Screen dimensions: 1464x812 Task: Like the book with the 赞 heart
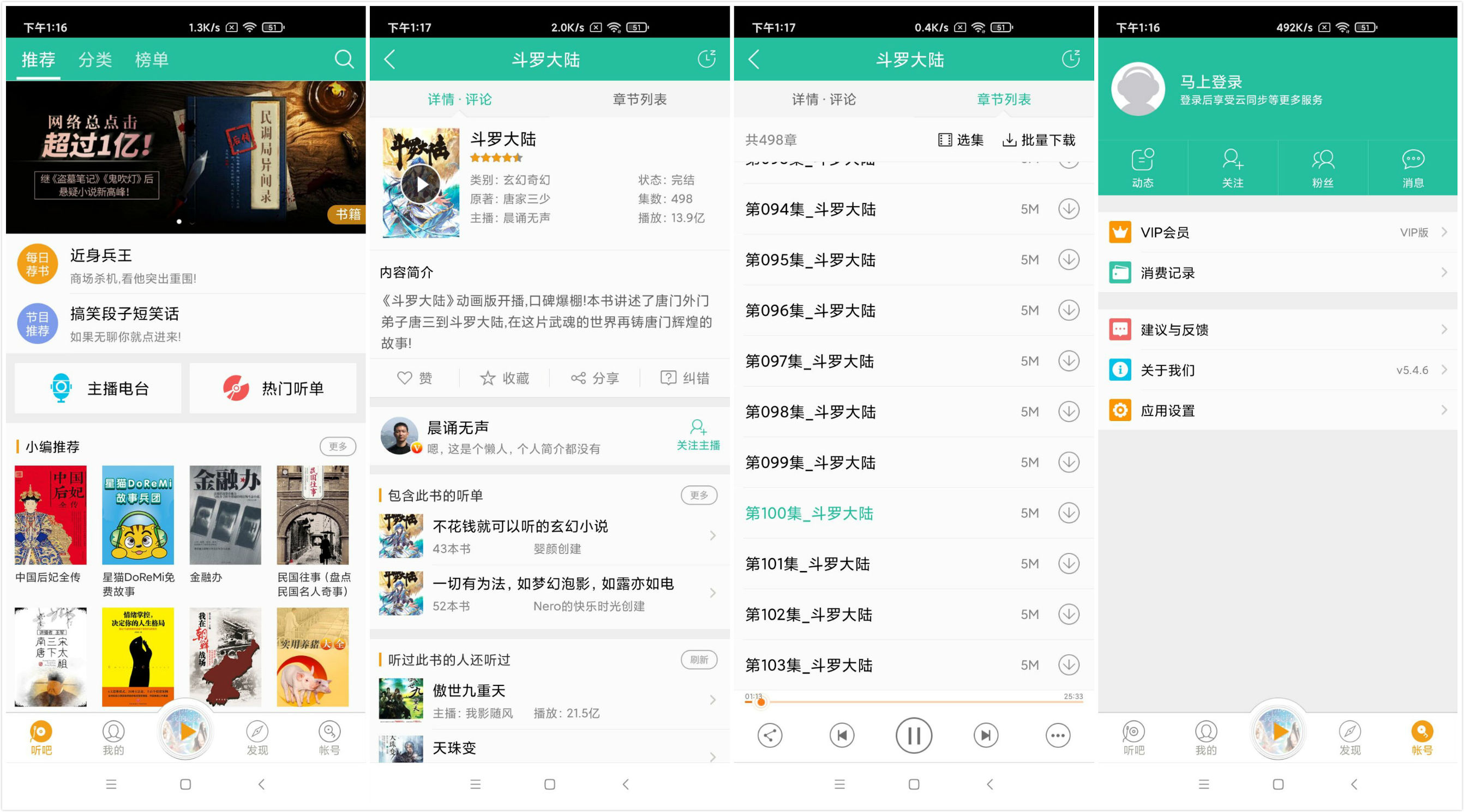pos(415,378)
